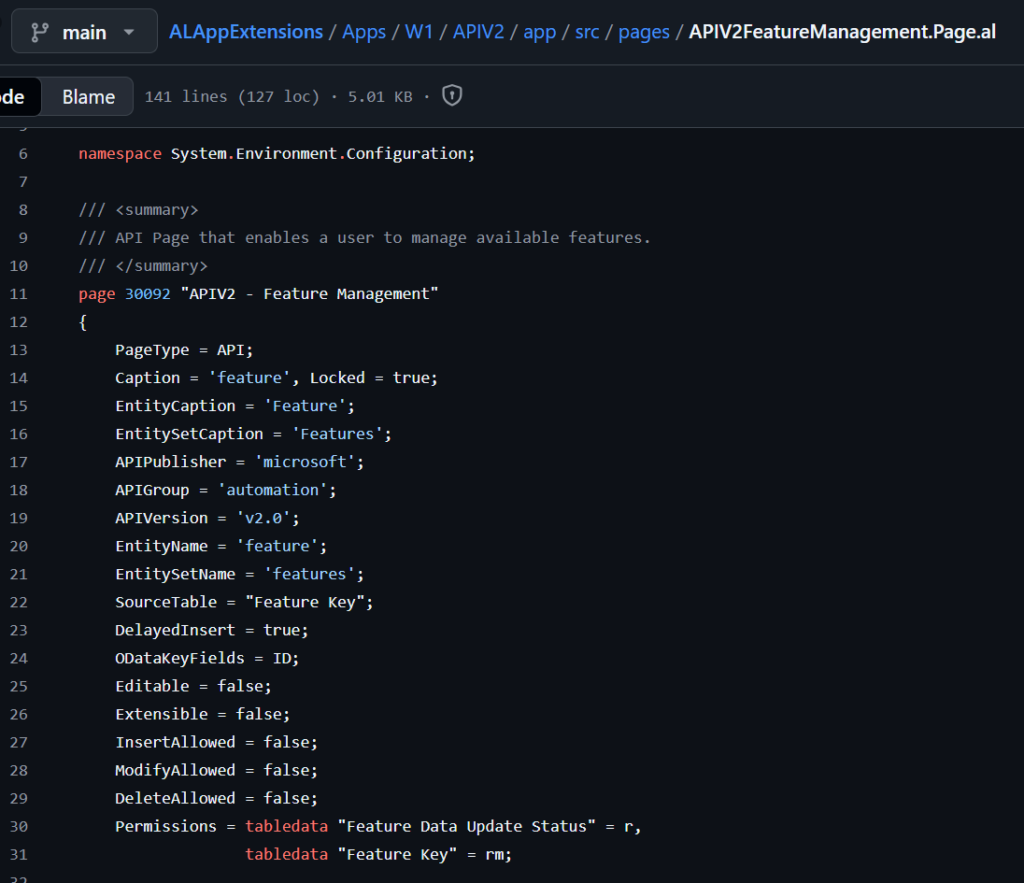The height and width of the screenshot is (883, 1024).
Task: Open the APIV2 breadcrumb folder
Action: tap(478, 32)
